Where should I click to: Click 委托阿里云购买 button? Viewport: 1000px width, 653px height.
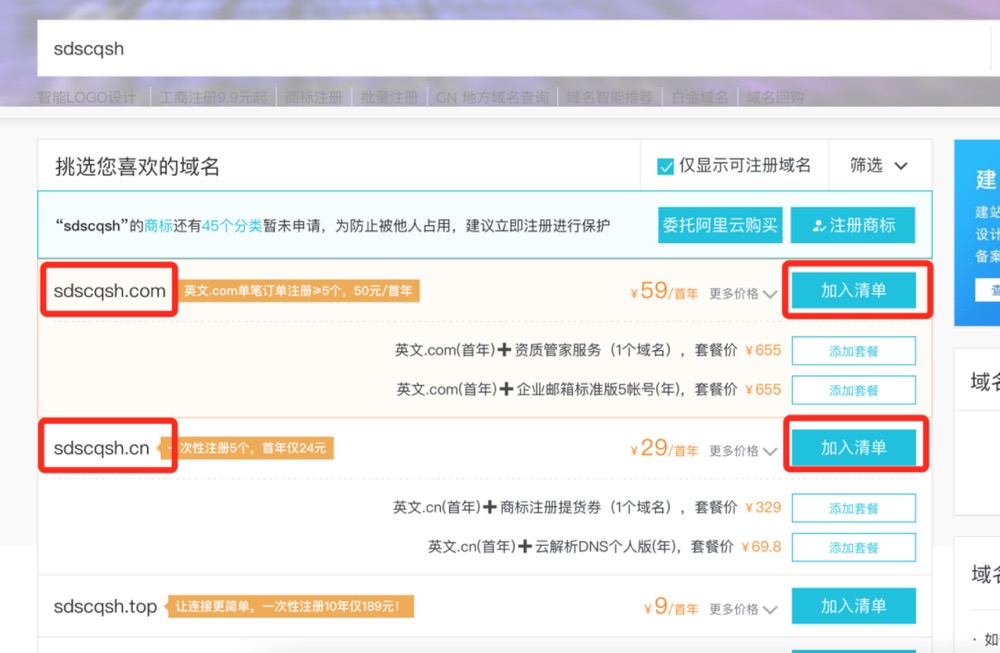[x=720, y=226]
